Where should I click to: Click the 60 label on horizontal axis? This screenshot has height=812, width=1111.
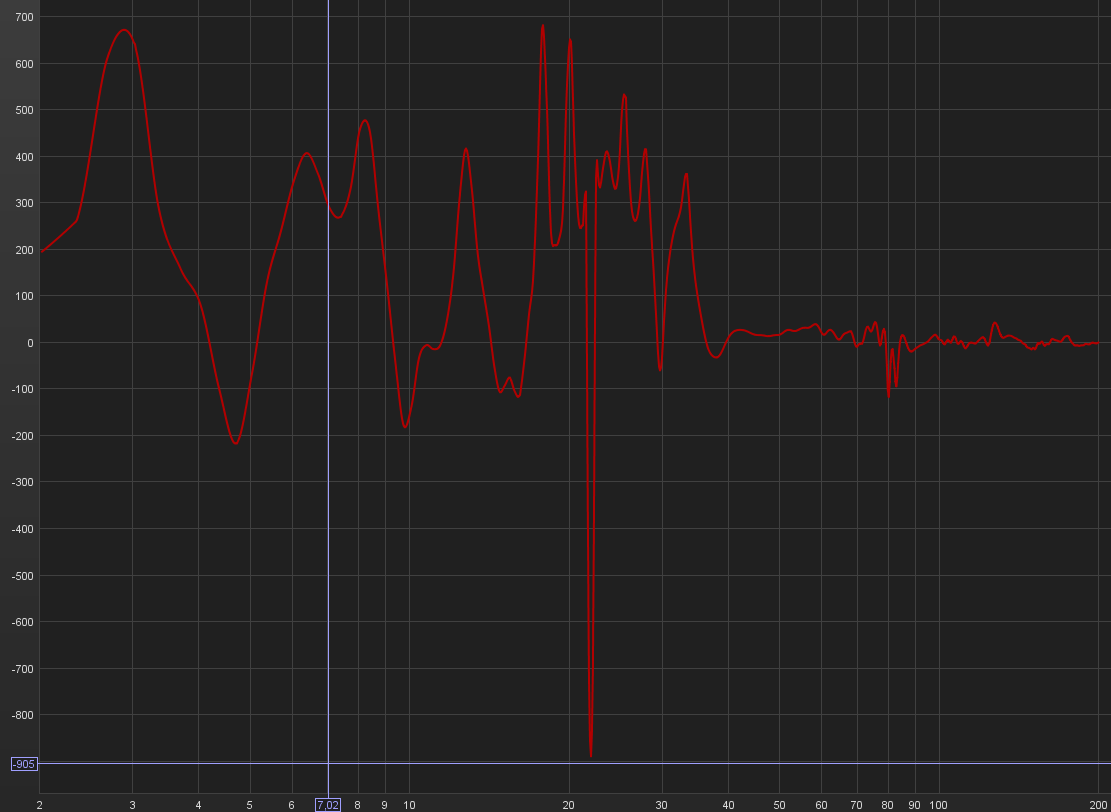point(821,805)
